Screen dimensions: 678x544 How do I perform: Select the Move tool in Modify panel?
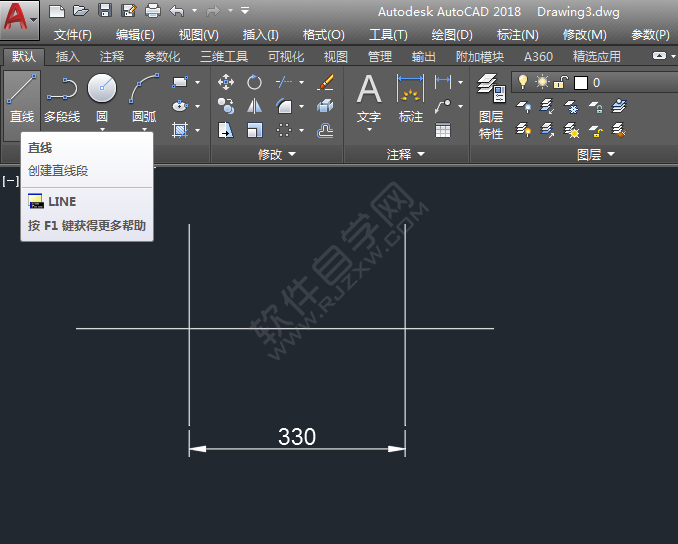click(x=226, y=82)
